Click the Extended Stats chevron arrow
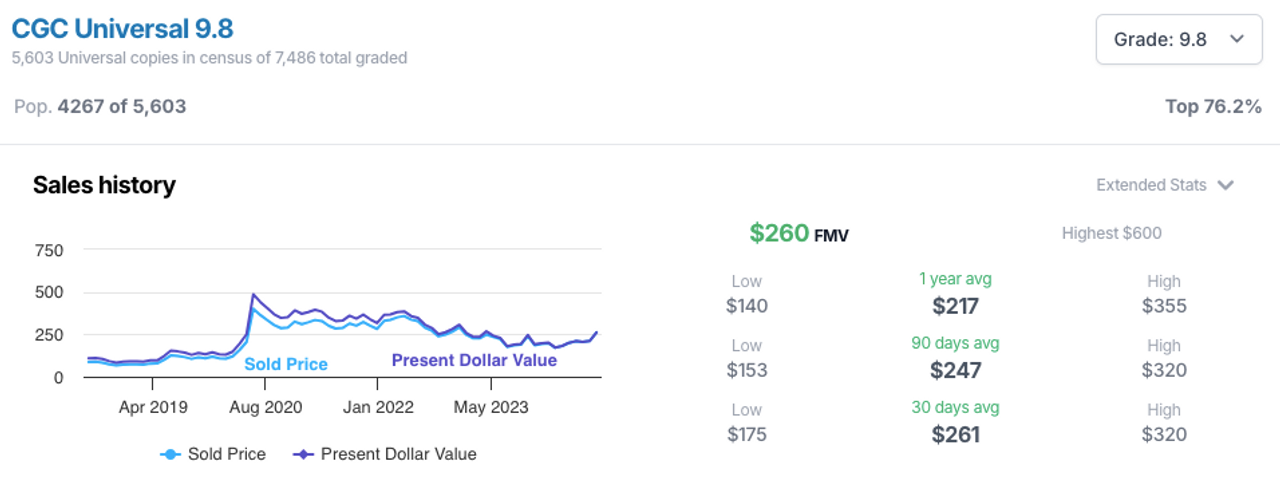 [x=1226, y=185]
